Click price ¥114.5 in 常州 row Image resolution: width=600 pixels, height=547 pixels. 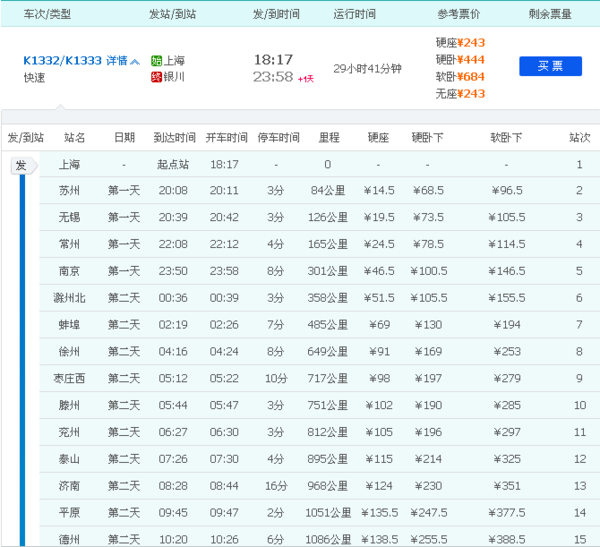[507, 244]
